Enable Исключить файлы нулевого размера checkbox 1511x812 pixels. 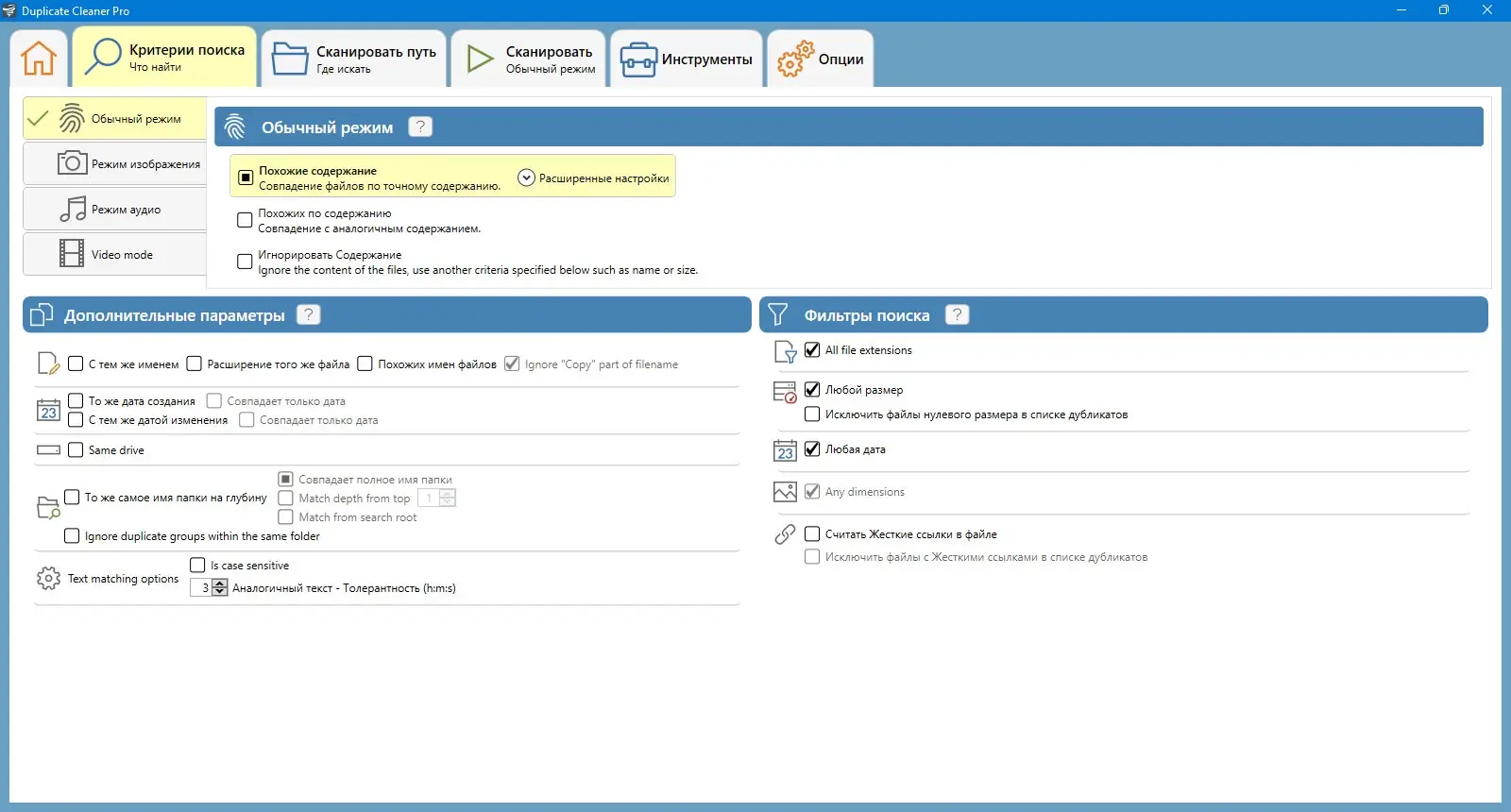tap(812, 414)
